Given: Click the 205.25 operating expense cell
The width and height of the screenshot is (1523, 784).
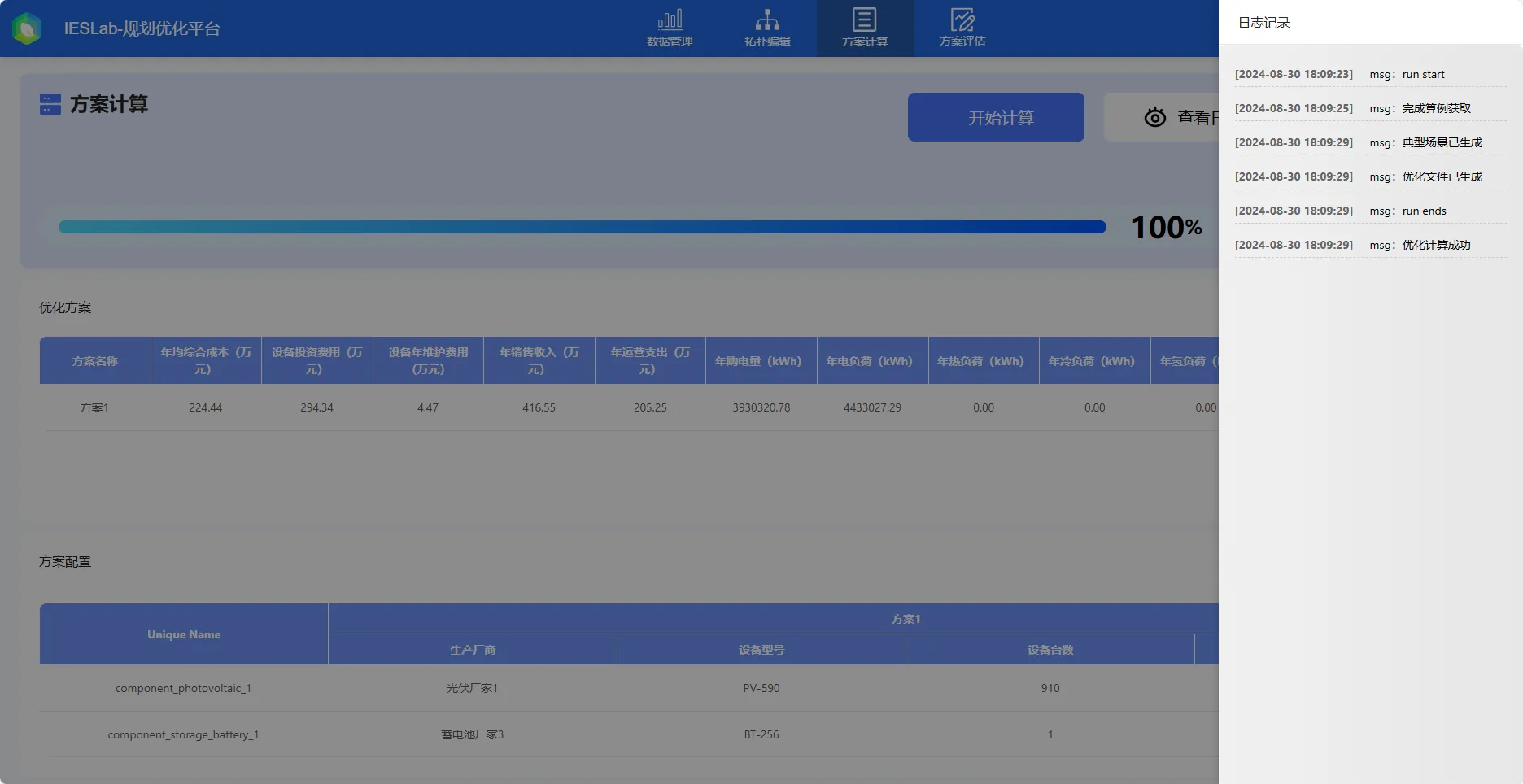Looking at the screenshot, I should click(x=650, y=407).
